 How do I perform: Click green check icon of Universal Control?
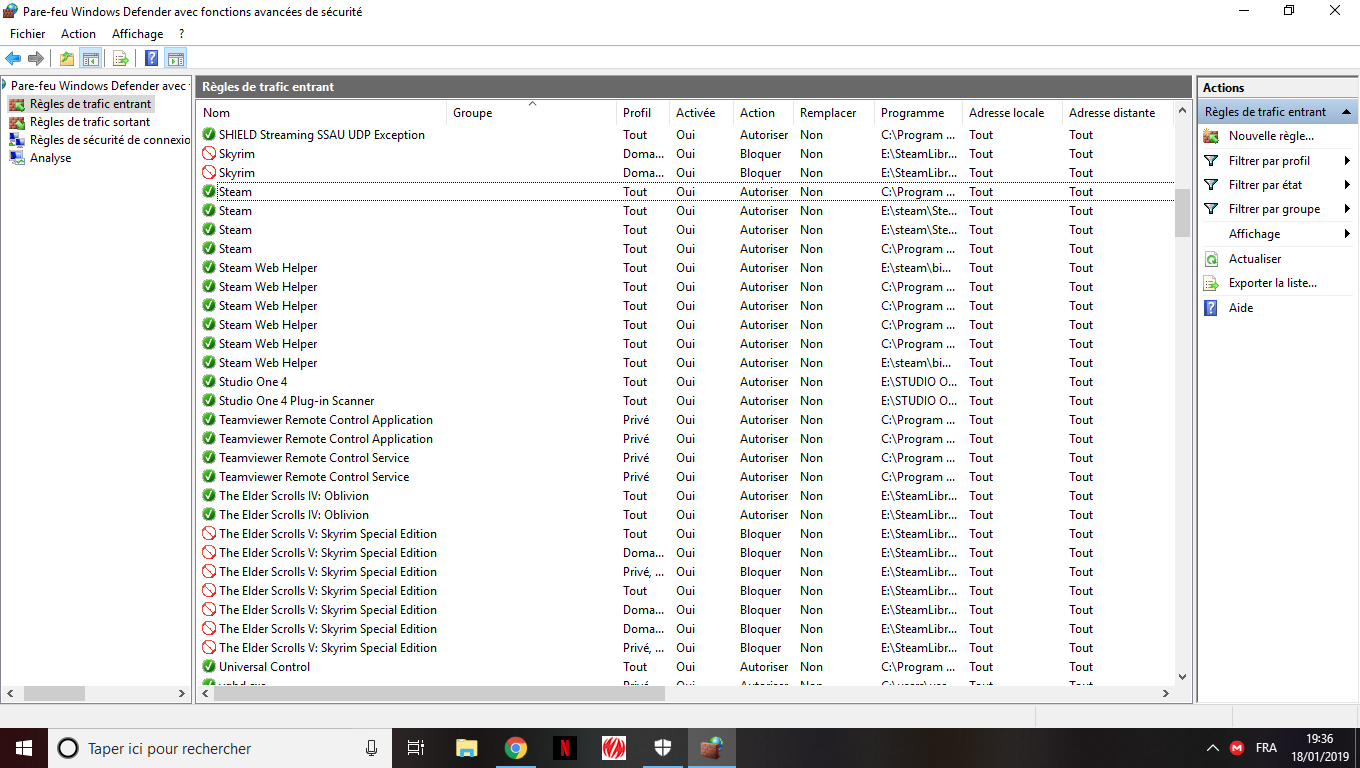pos(209,667)
